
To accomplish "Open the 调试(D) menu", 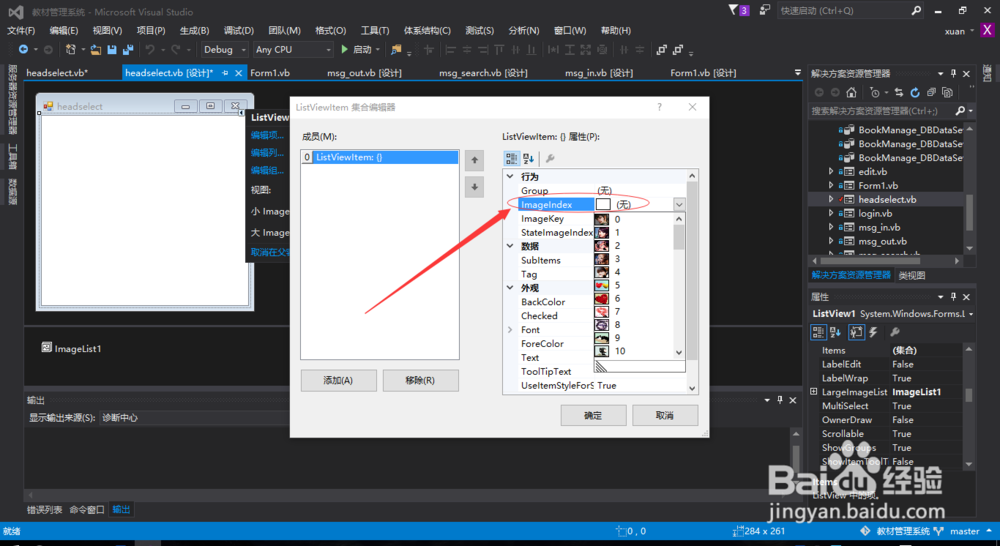I will [x=239, y=31].
